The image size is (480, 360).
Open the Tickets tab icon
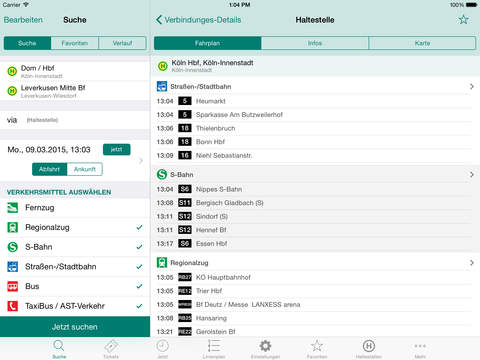(x=111, y=346)
